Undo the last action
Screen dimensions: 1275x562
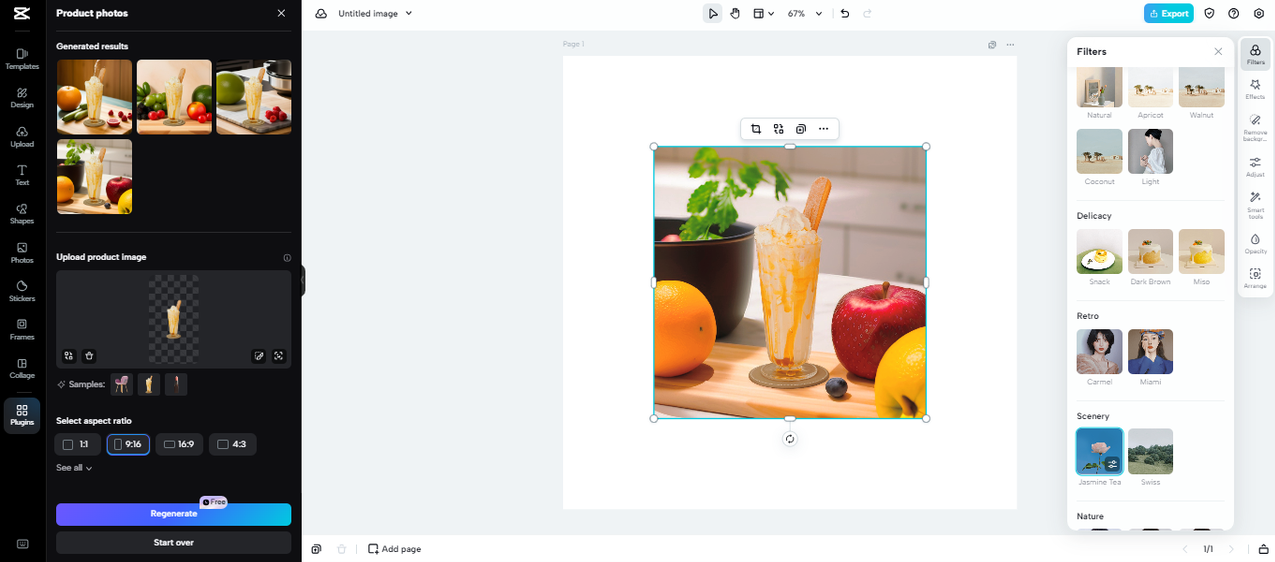coord(845,14)
